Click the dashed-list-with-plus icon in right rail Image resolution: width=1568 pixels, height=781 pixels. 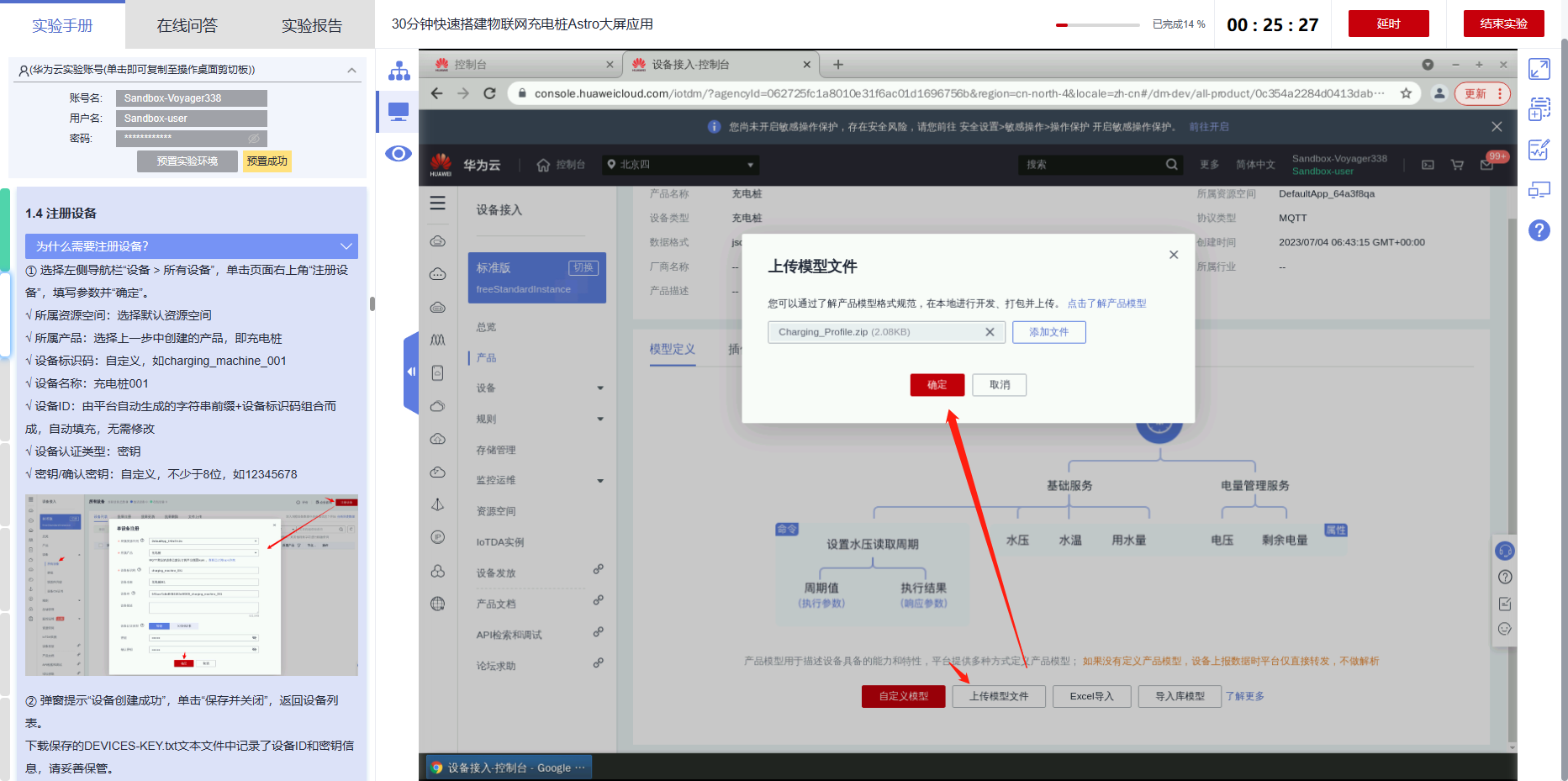1539,109
